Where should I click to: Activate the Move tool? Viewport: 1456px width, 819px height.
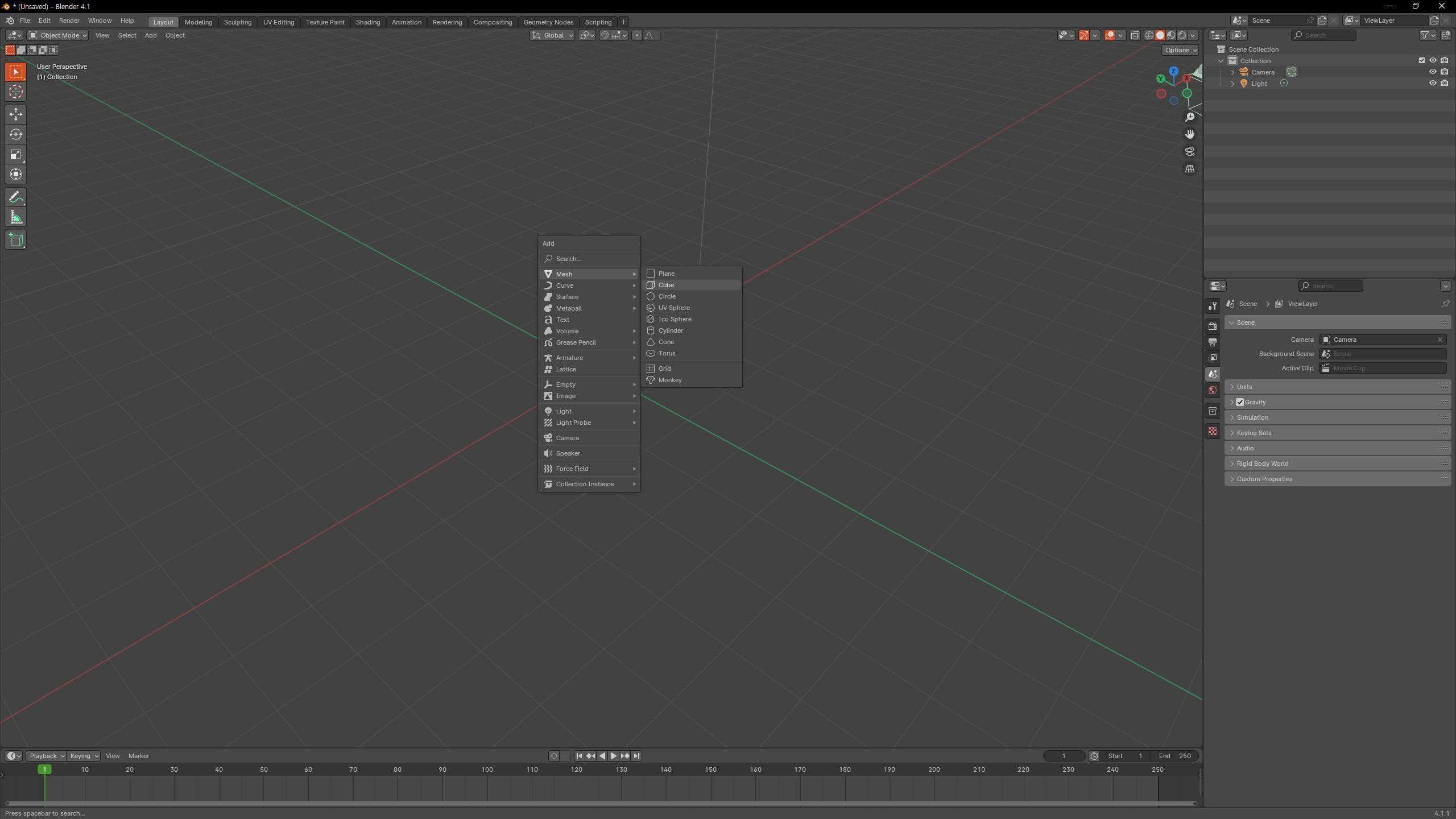(x=16, y=114)
